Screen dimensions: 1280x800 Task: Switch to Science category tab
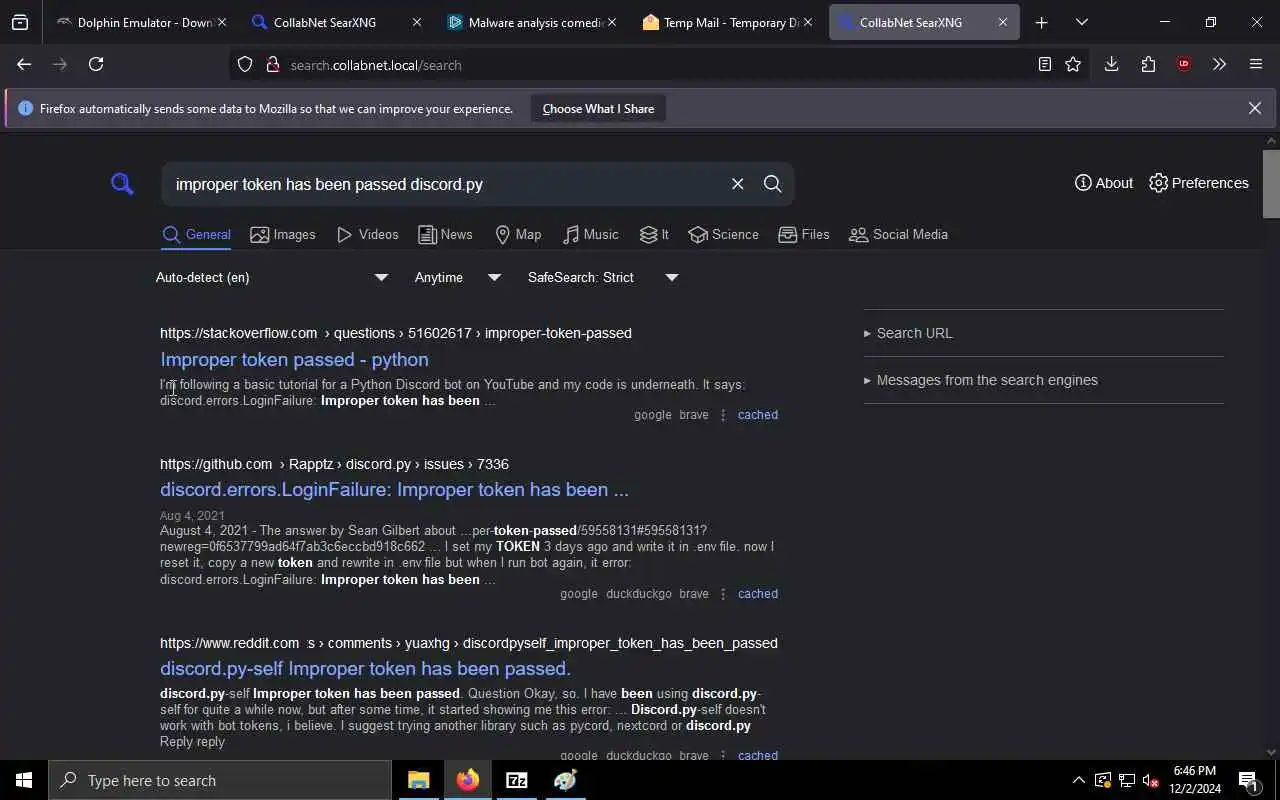point(723,235)
